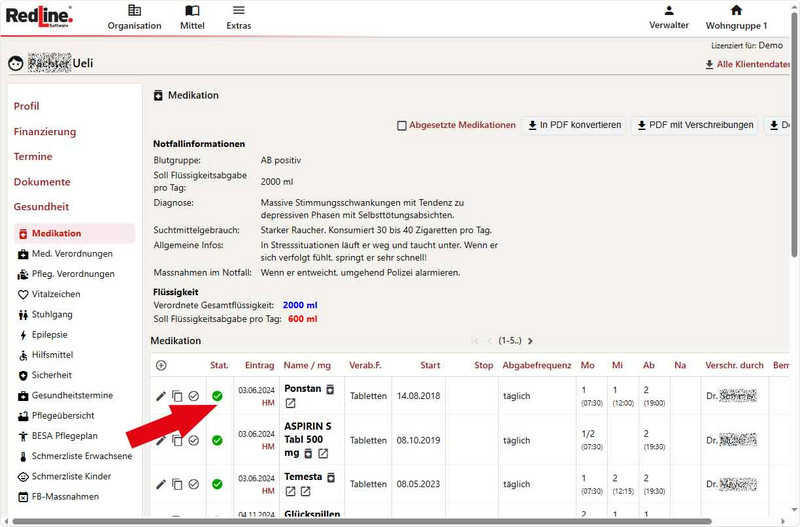Add new medication with the plus icon

pos(161,365)
